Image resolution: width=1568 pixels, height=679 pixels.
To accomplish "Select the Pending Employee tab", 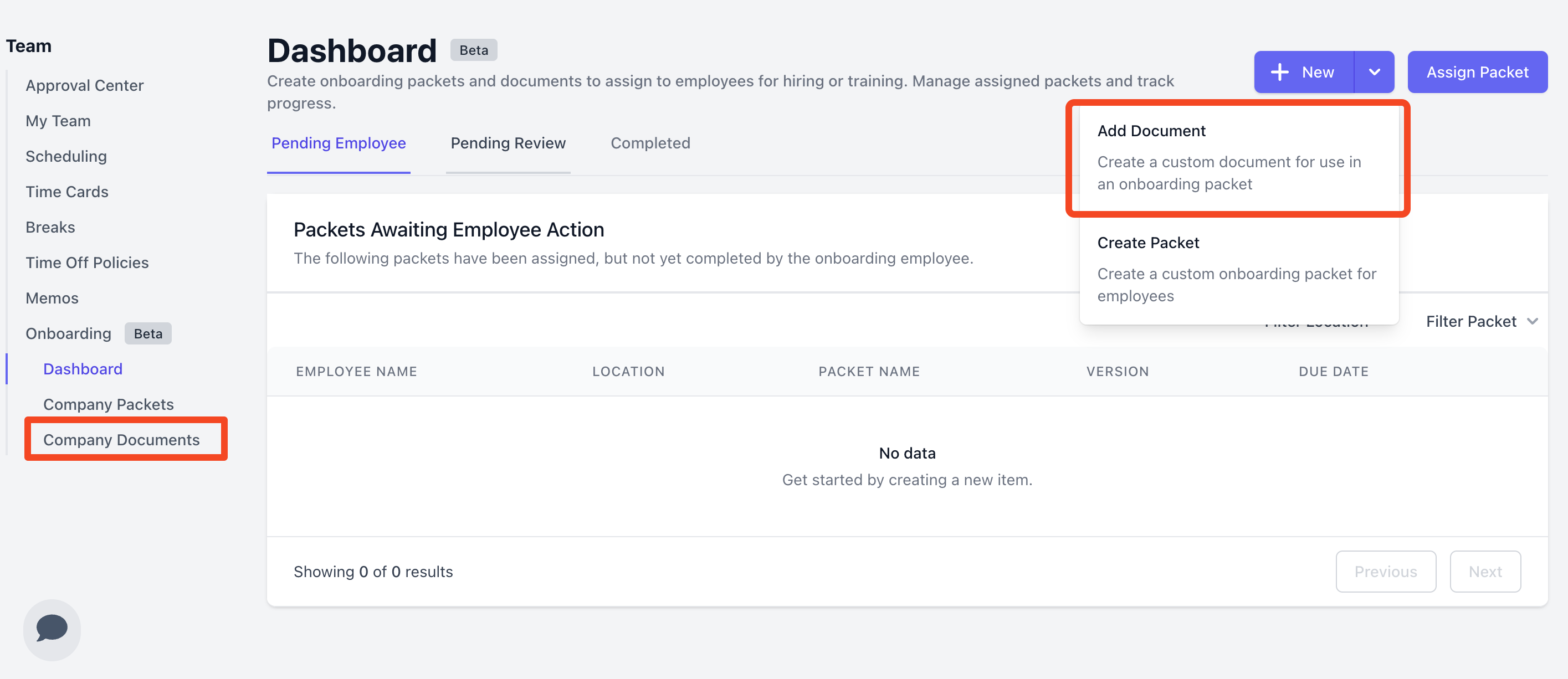I will tap(338, 143).
